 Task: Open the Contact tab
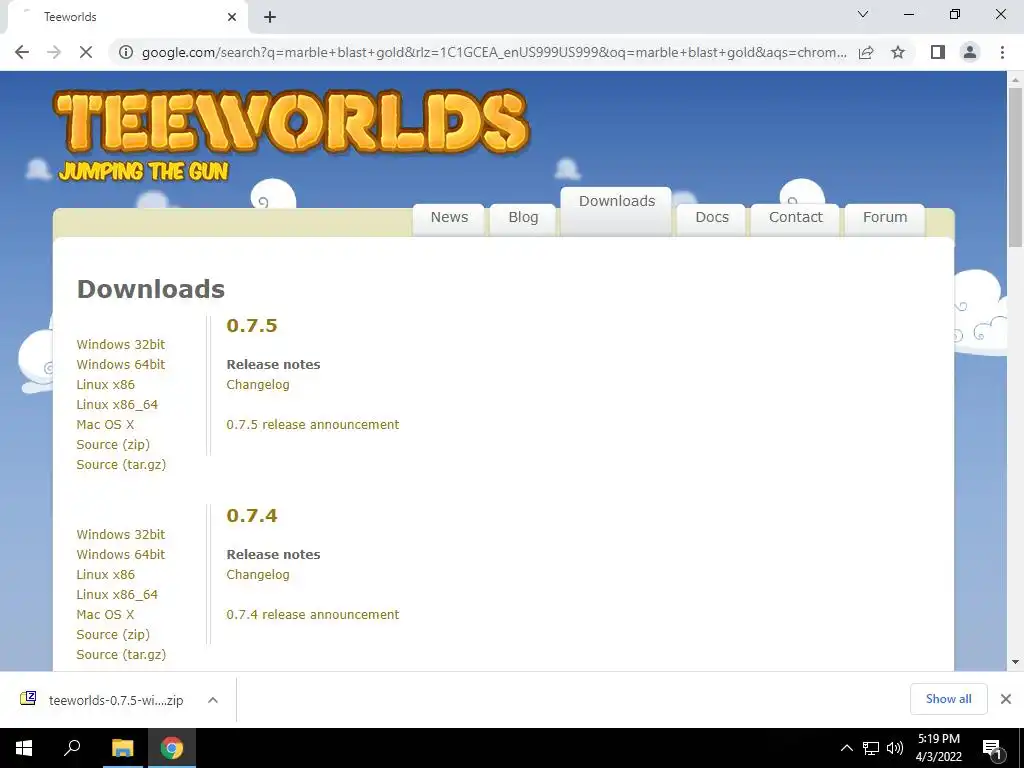click(x=795, y=217)
